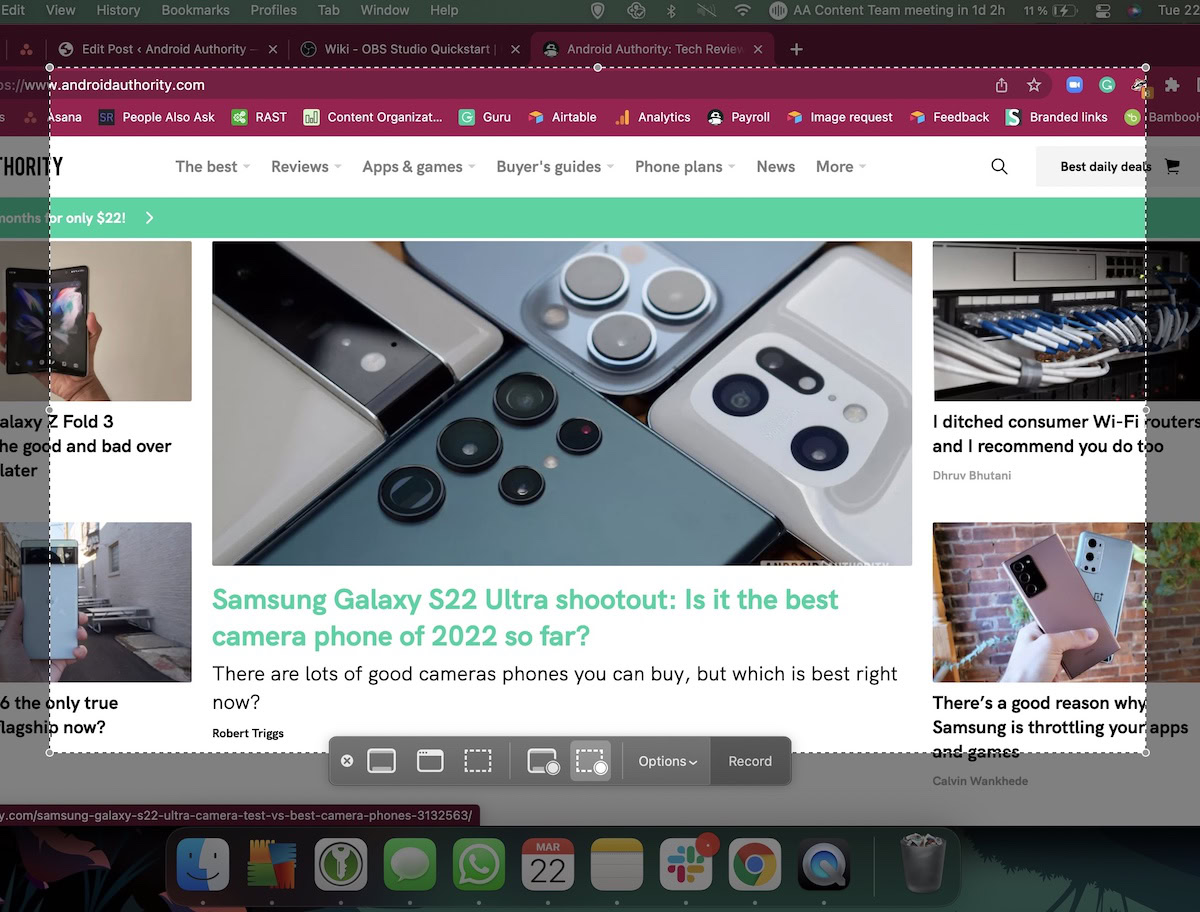Image resolution: width=1200 pixels, height=912 pixels.
Task: Select Record Selected Portion in the screenshot toolbar
Action: pos(591,762)
